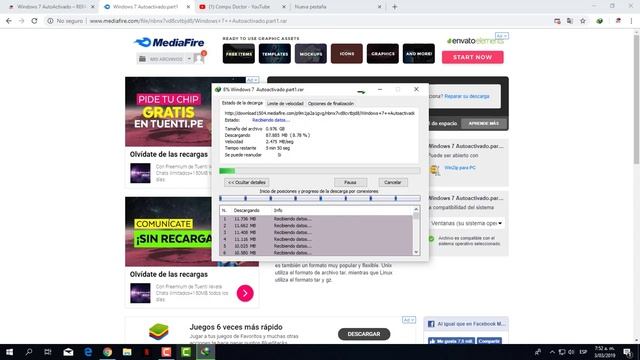Cancel the download via Cancelar button
This screenshot has width=640, height=360.
click(392, 182)
